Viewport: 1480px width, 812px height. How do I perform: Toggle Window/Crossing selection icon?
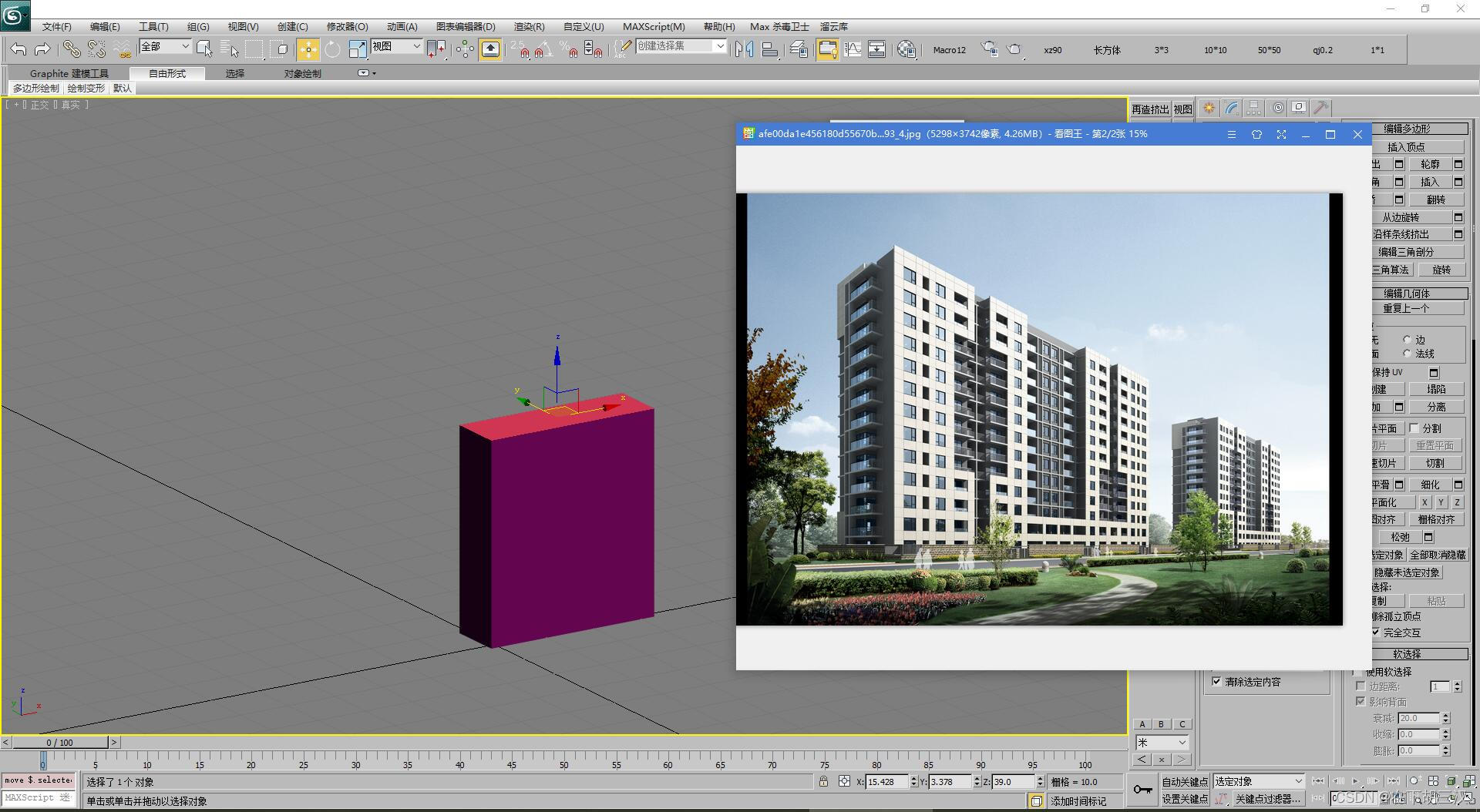click(x=281, y=49)
